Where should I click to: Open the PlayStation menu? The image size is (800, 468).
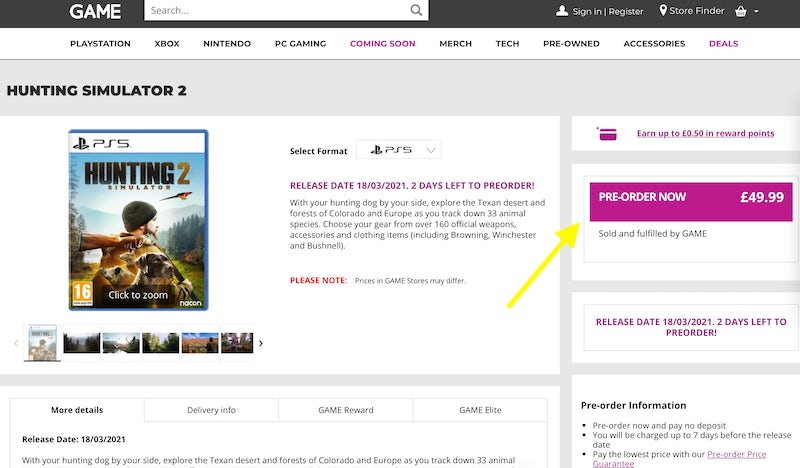(101, 44)
